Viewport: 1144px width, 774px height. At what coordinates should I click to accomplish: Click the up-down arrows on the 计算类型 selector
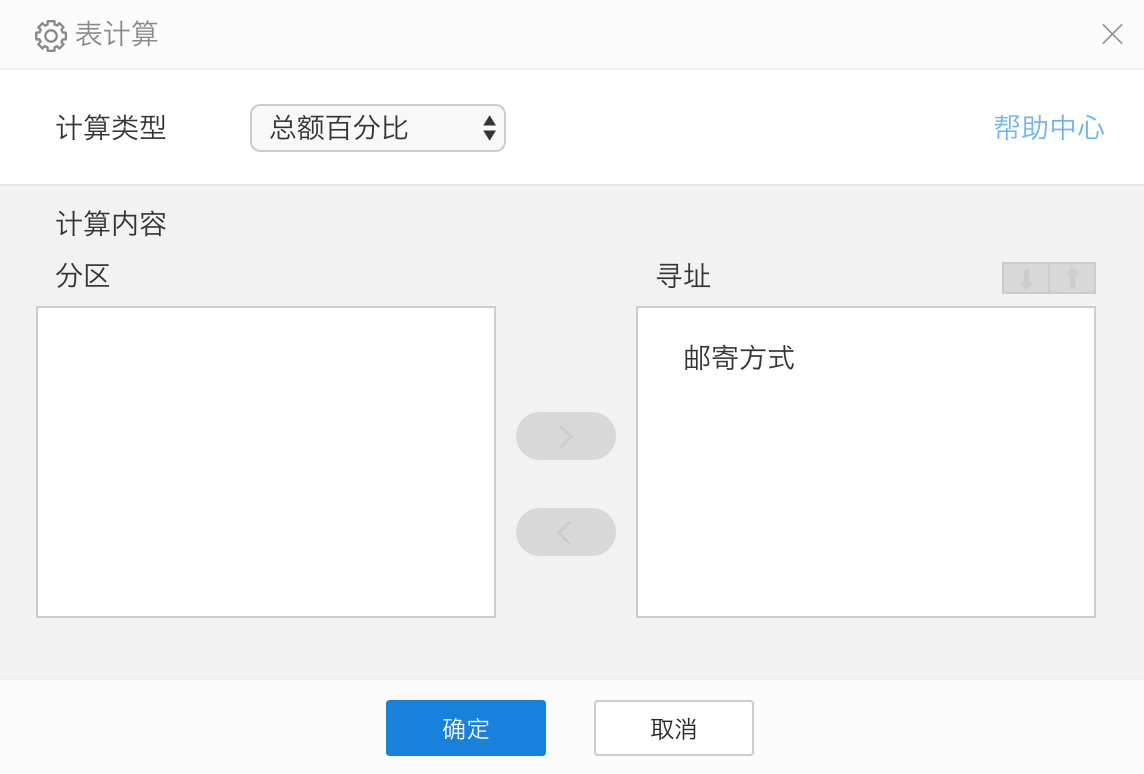click(x=489, y=128)
